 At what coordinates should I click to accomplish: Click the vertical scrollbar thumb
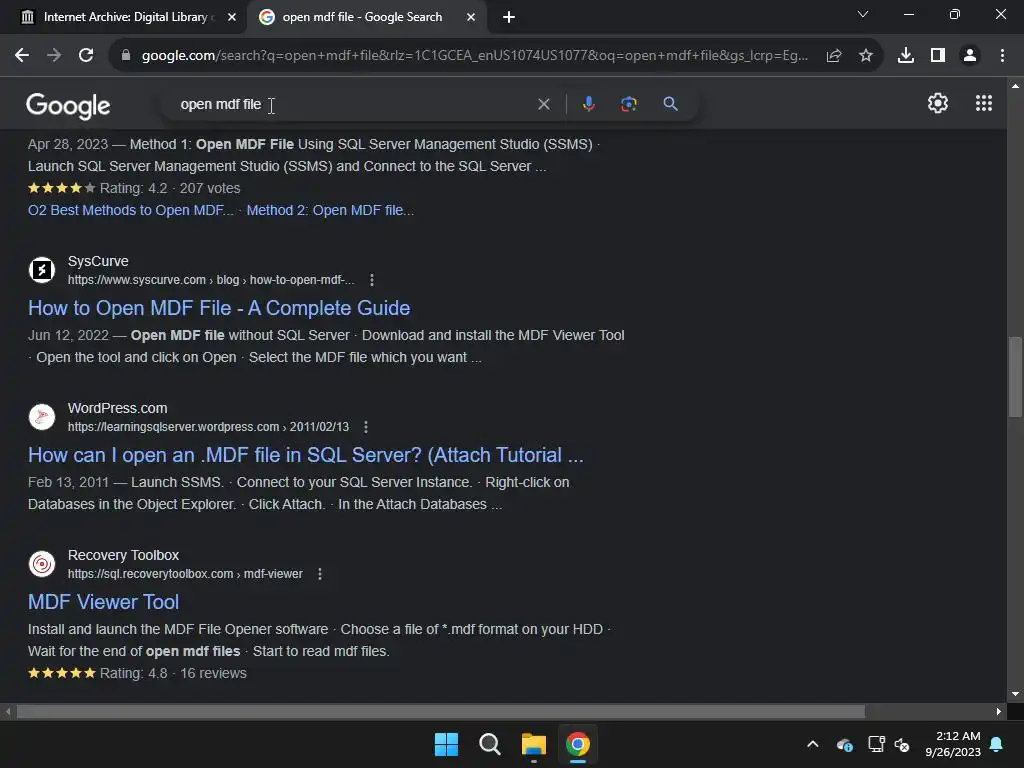[1015, 377]
